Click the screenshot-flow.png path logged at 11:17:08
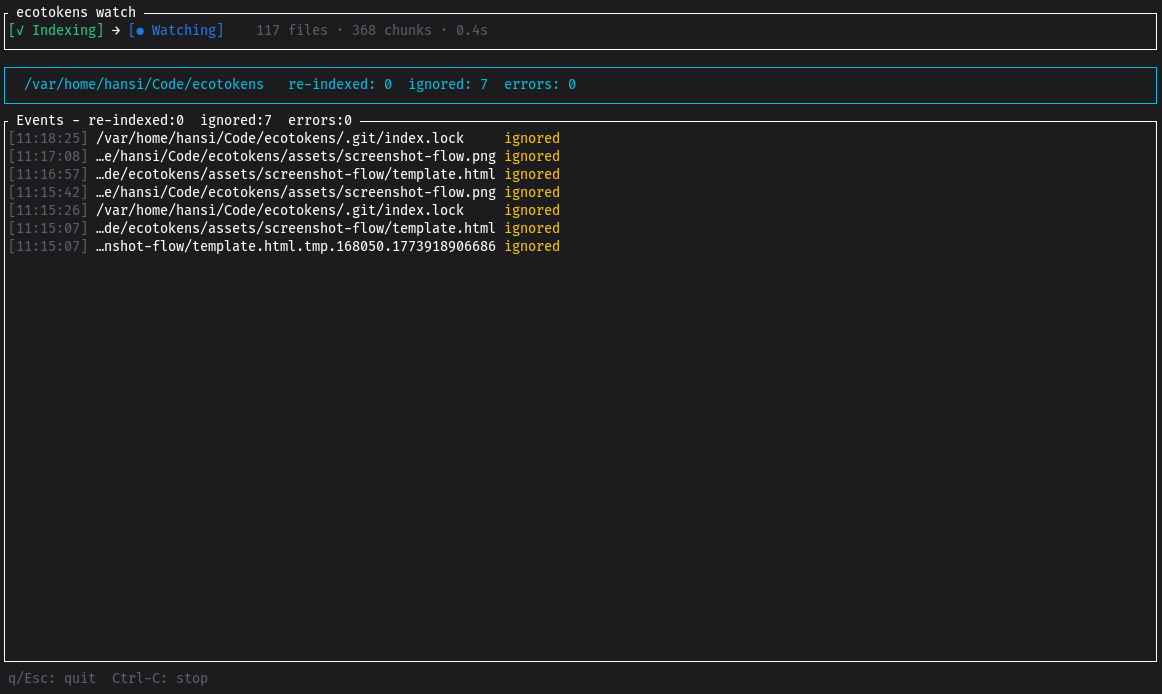The width and height of the screenshot is (1162, 694). click(x=296, y=156)
